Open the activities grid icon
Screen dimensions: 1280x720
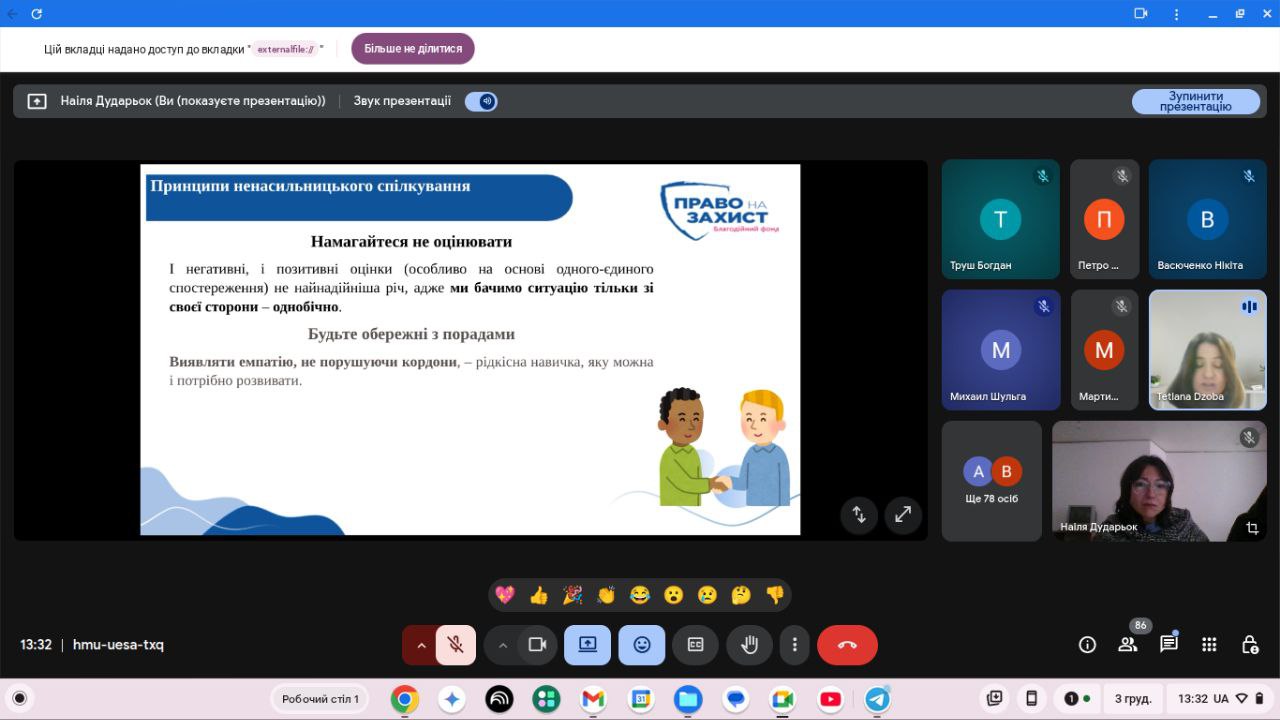[1209, 645]
